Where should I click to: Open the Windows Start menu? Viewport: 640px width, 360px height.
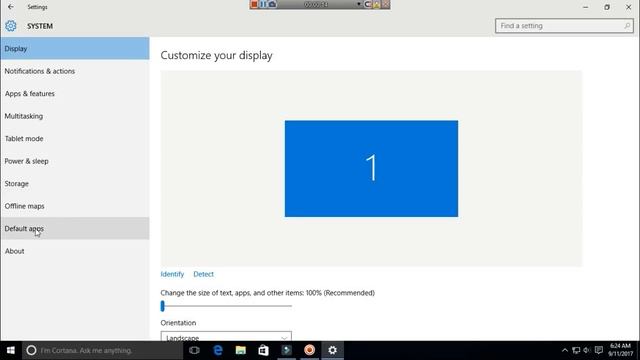click(11, 350)
